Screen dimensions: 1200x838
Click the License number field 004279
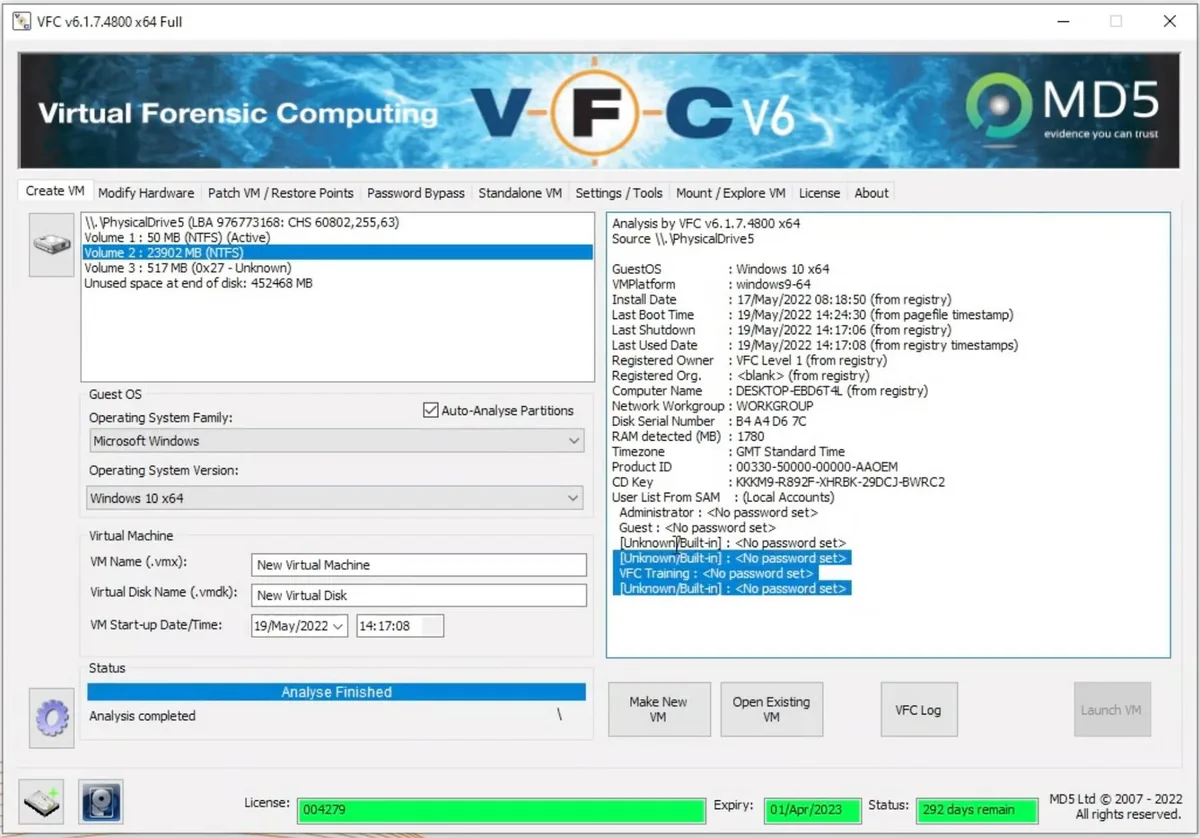tap(500, 809)
